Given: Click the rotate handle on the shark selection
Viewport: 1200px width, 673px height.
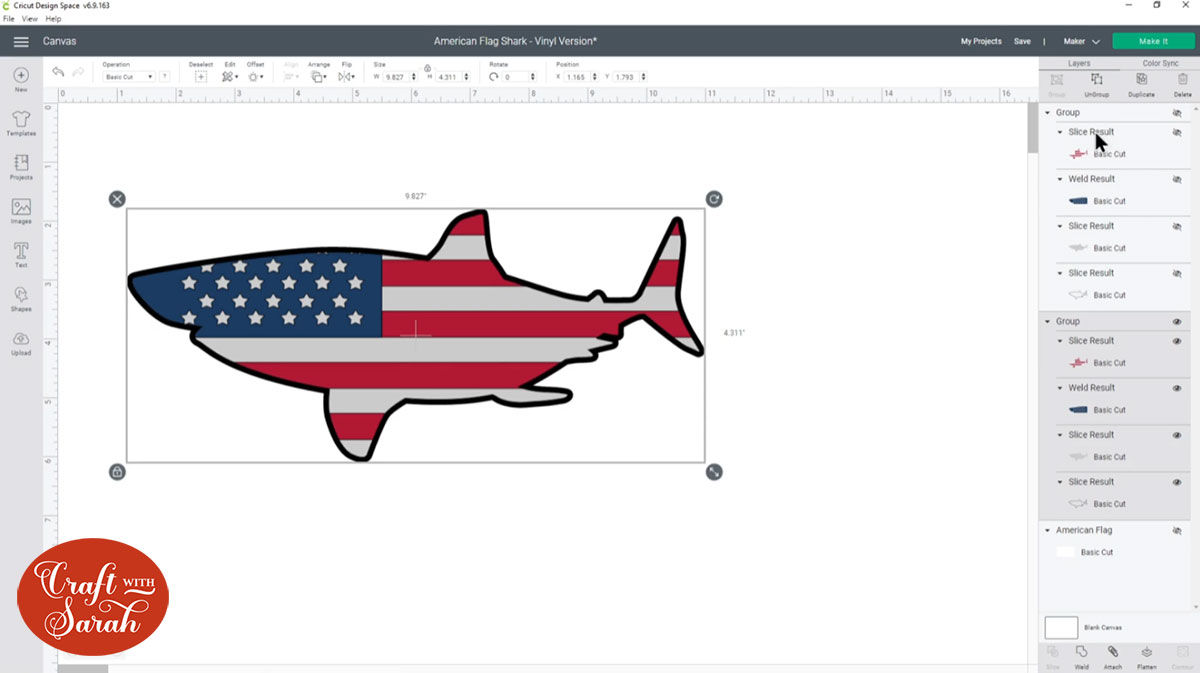Looking at the screenshot, I should [x=714, y=199].
